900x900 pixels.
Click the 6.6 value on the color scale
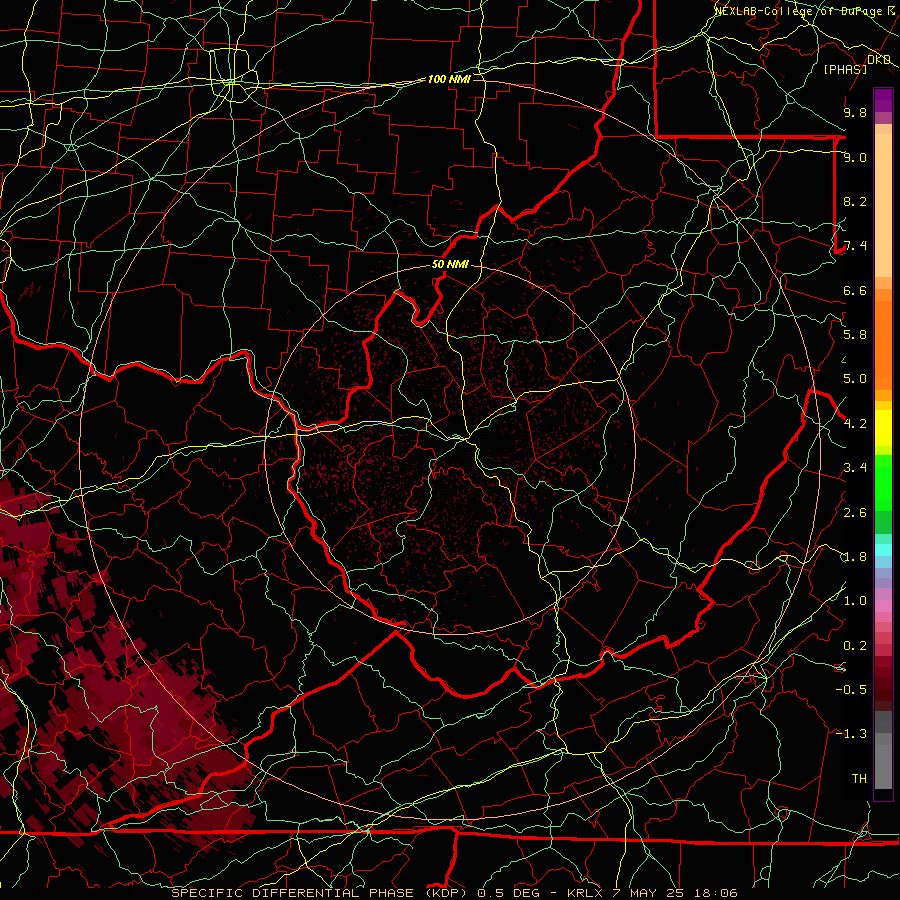[x=855, y=290]
